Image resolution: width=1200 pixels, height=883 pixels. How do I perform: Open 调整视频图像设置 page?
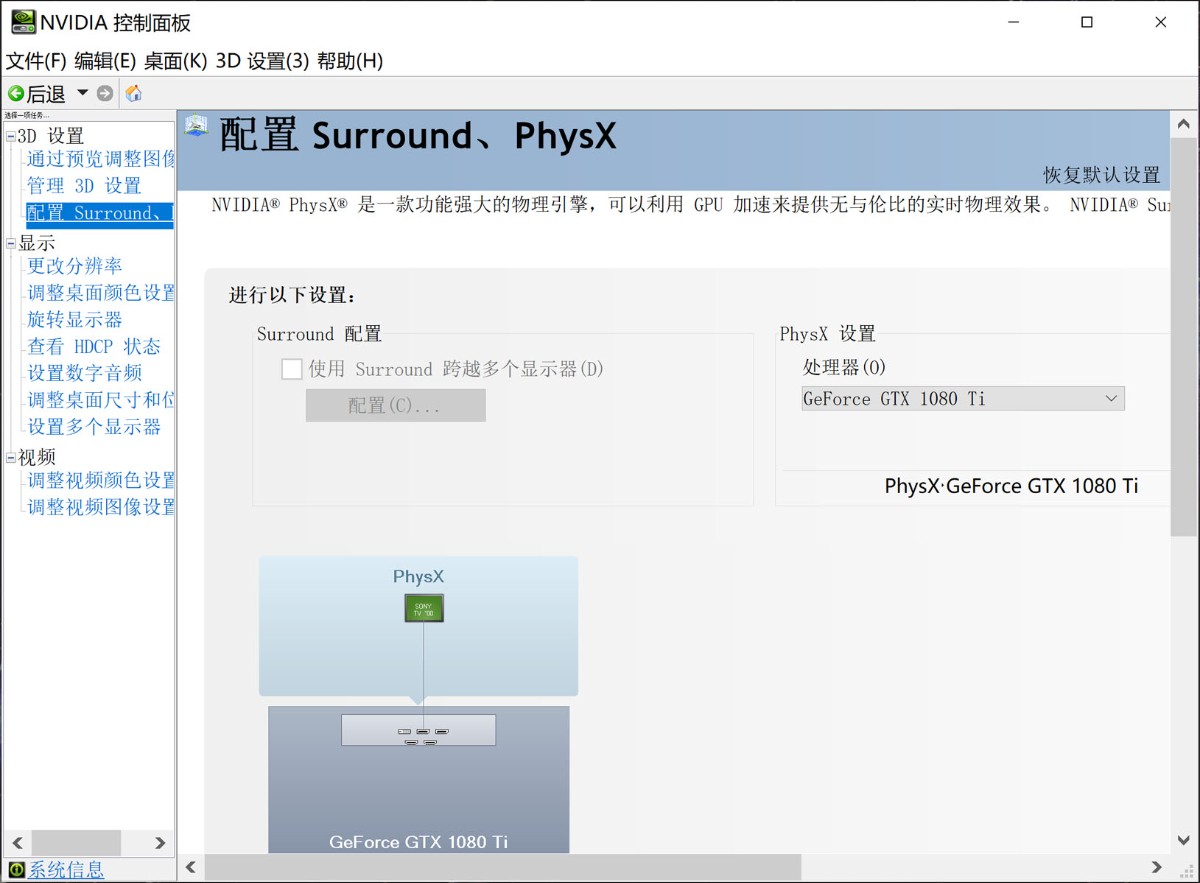point(101,507)
